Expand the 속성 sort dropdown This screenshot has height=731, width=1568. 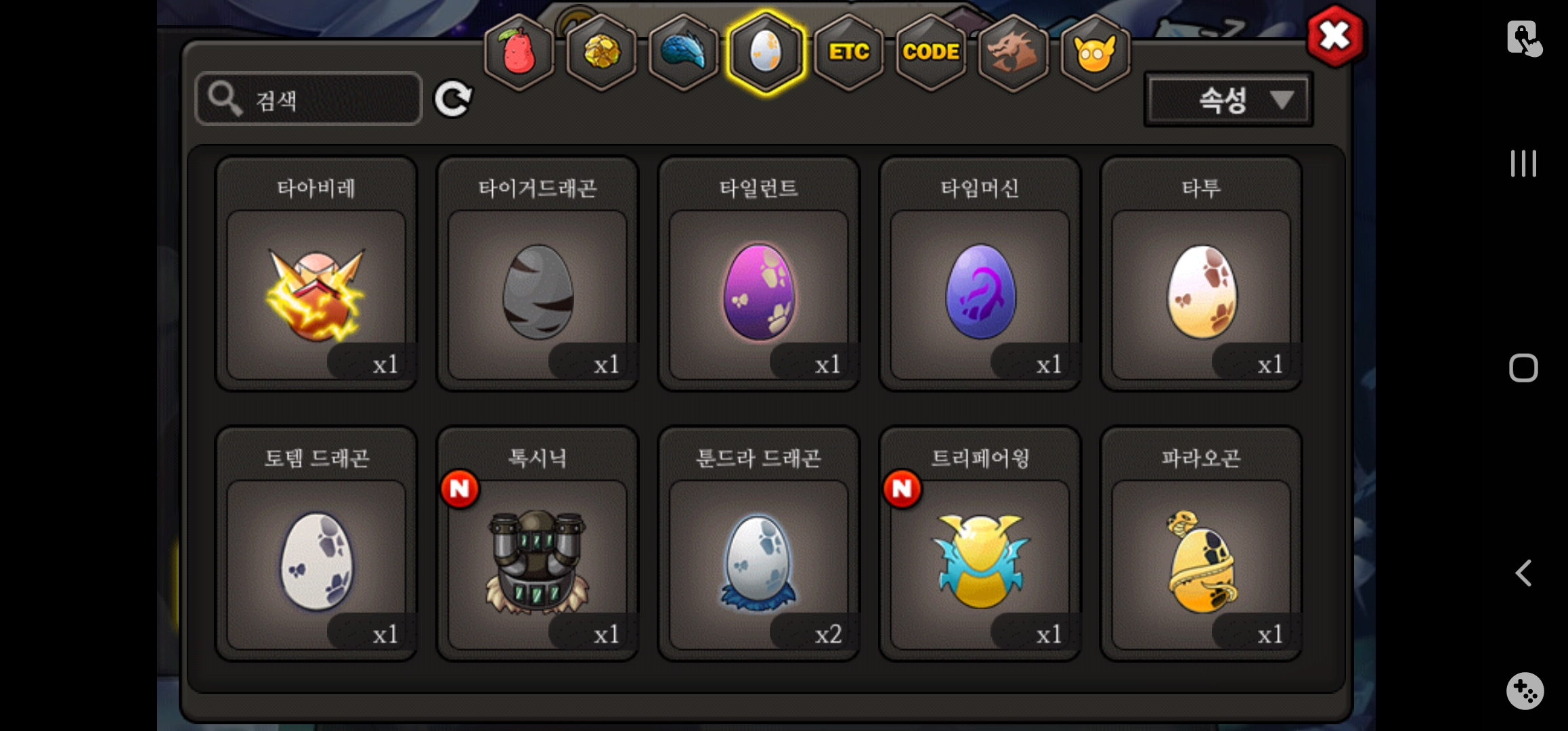1229,100
